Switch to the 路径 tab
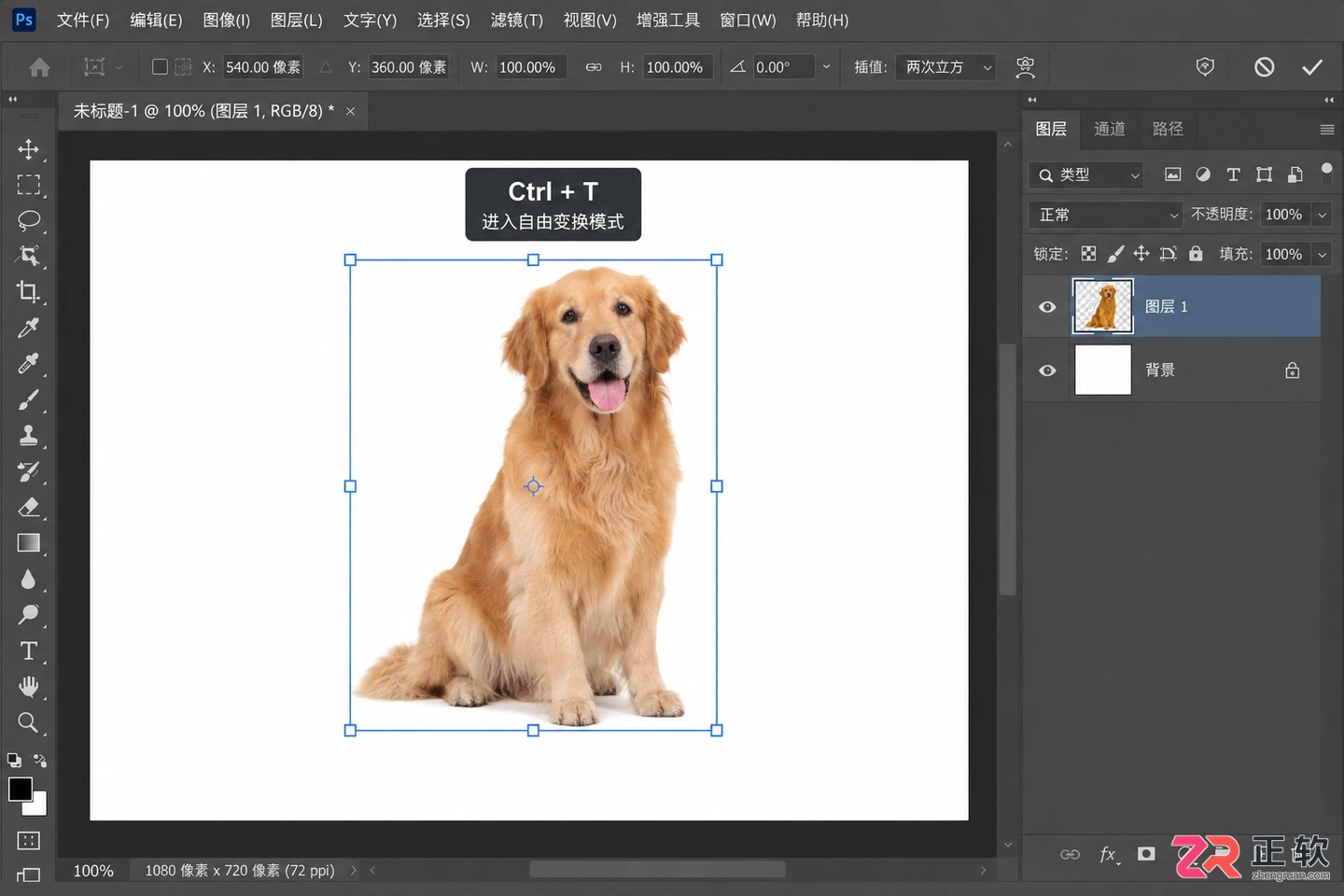 click(x=1168, y=129)
